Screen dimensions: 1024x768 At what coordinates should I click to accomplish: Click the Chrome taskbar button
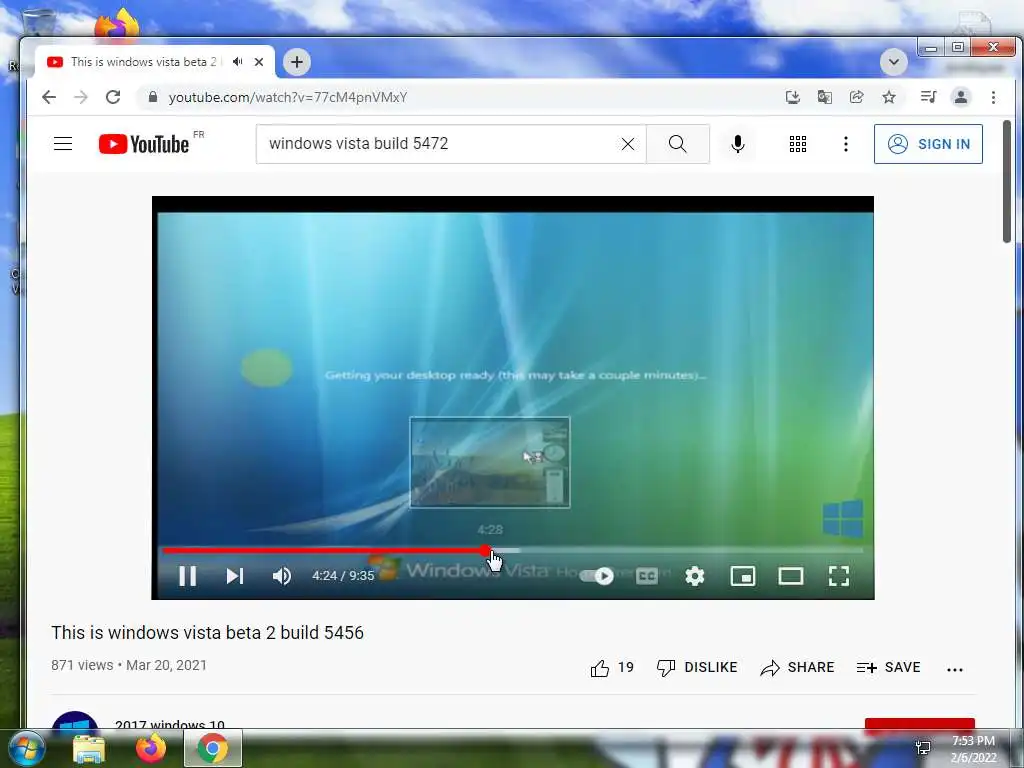[212, 748]
